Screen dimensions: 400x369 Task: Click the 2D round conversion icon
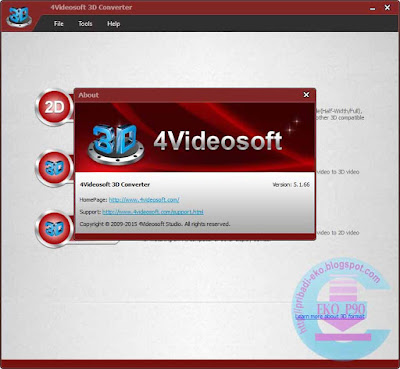coord(54,107)
